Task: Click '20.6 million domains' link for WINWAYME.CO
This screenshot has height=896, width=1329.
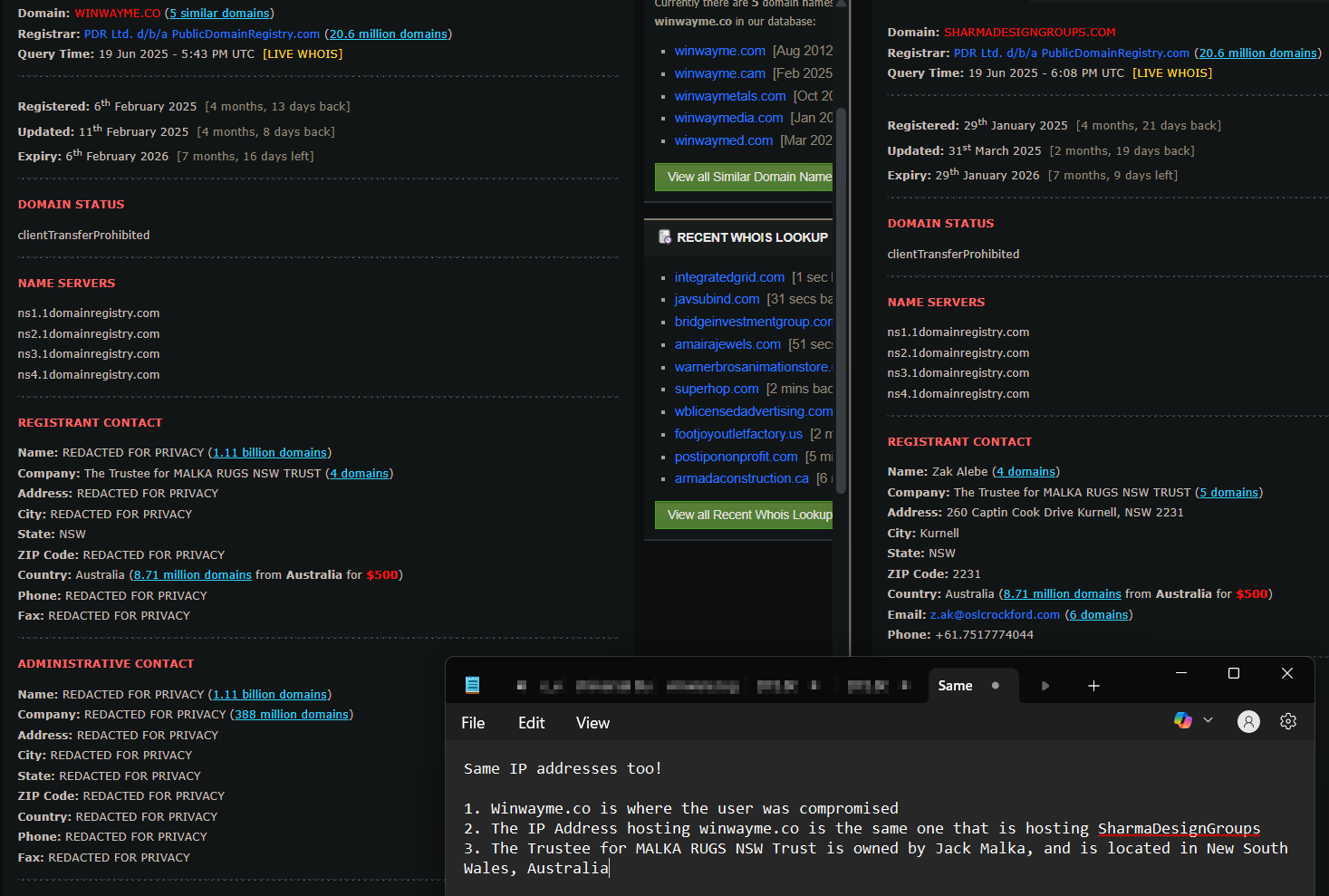Action: (388, 34)
